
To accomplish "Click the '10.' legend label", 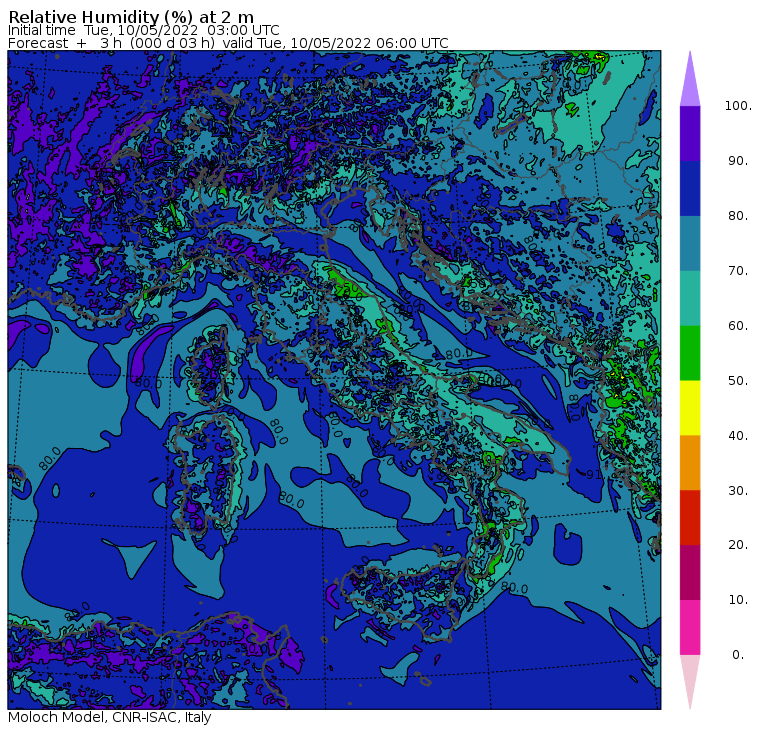I will click(738, 600).
